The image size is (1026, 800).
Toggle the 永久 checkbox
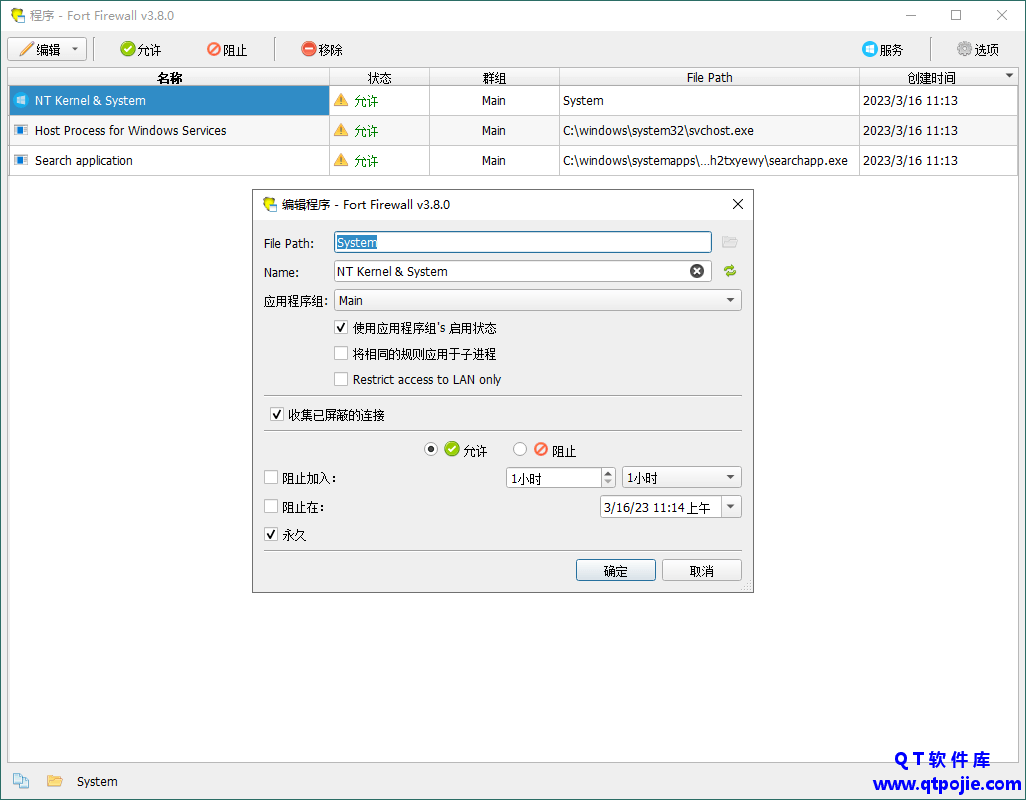271,534
